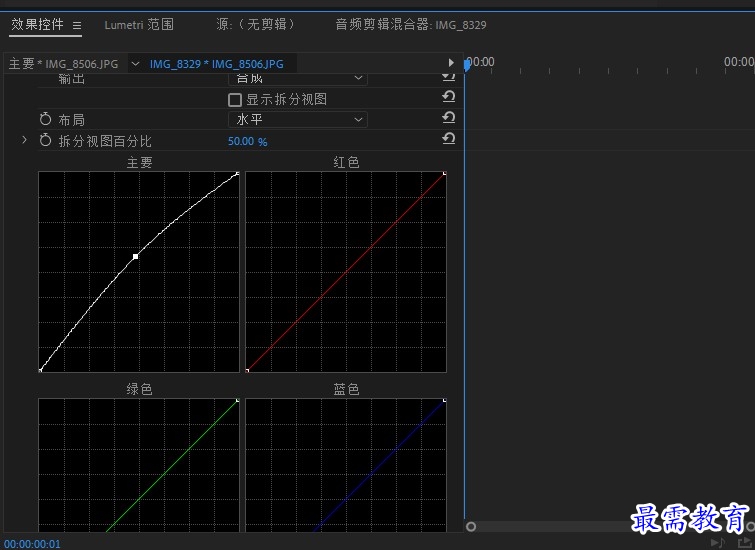755x550 pixels.
Task: Open the Effect Controls panel menu icon
Action: (77, 26)
